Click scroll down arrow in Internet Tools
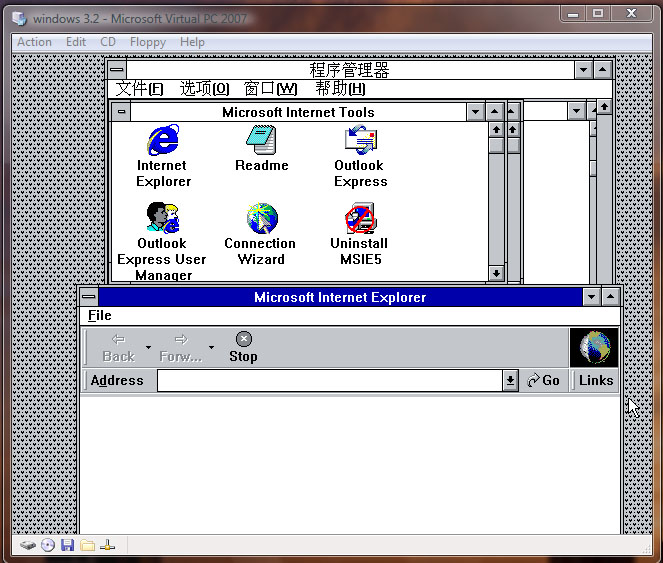This screenshot has height=563, width=663. pyautogui.click(x=496, y=274)
